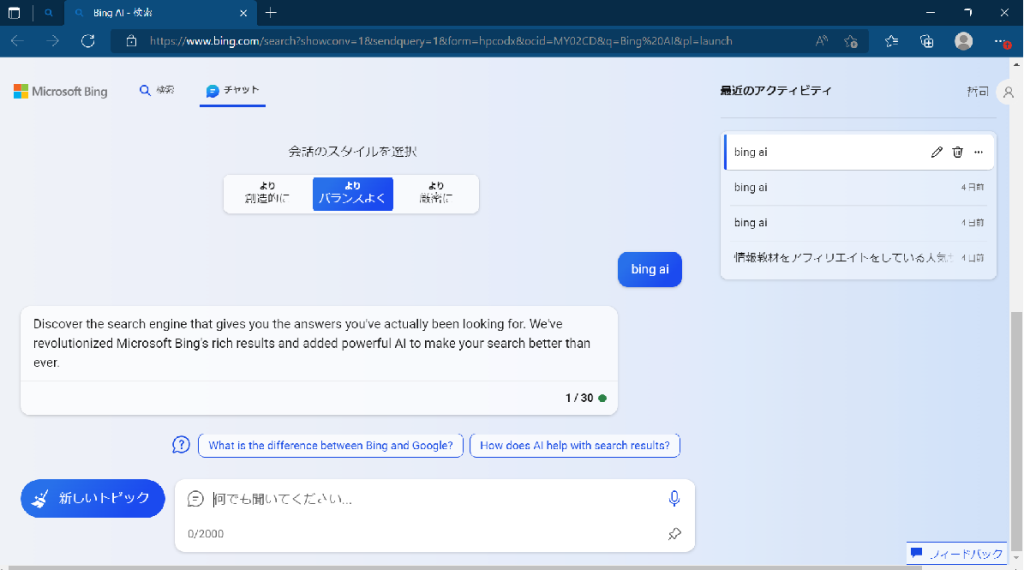Activate the microphone voice input
Viewport: 1024px width, 570px height.
pyautogui.click(x=674, y=499)
